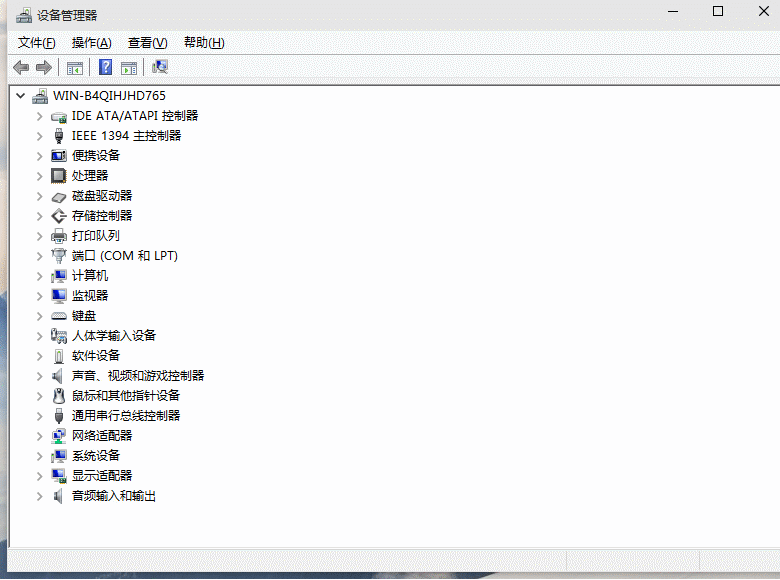The width and height of the screenshot is (780, 580).
Task: Expand the IDE ATA/ATAPI 控制器 node
Action: pyautogui.click(x=39, y=116)
